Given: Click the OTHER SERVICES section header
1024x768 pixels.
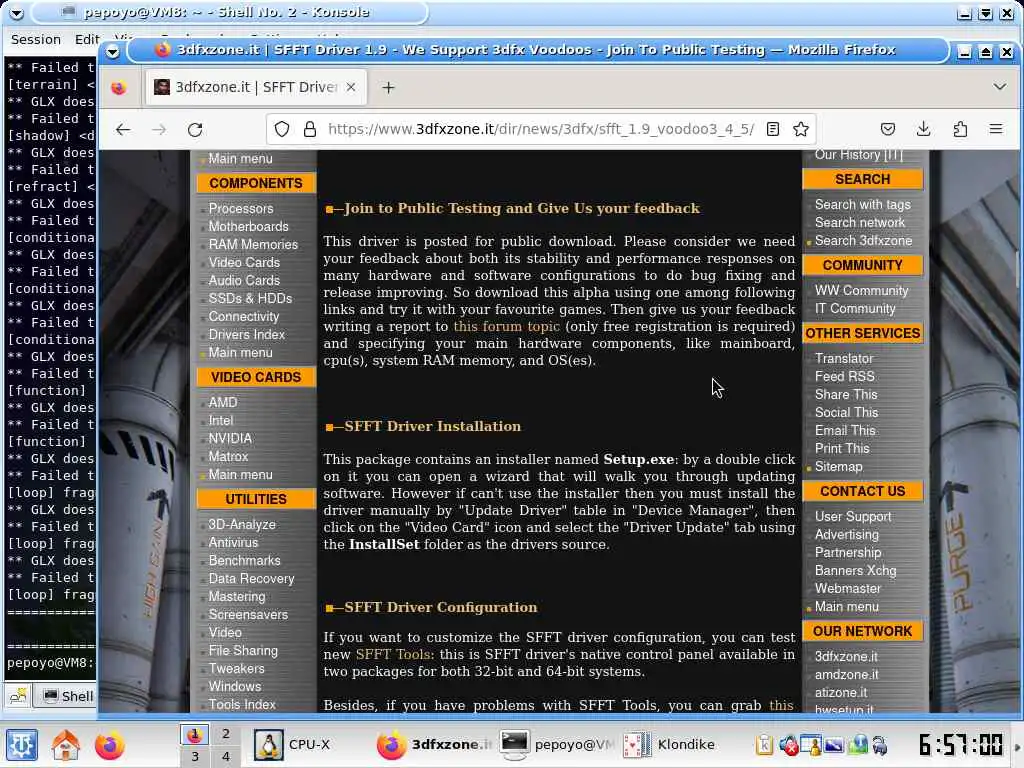Looking at the screenshot, I should tap(862, 333).
